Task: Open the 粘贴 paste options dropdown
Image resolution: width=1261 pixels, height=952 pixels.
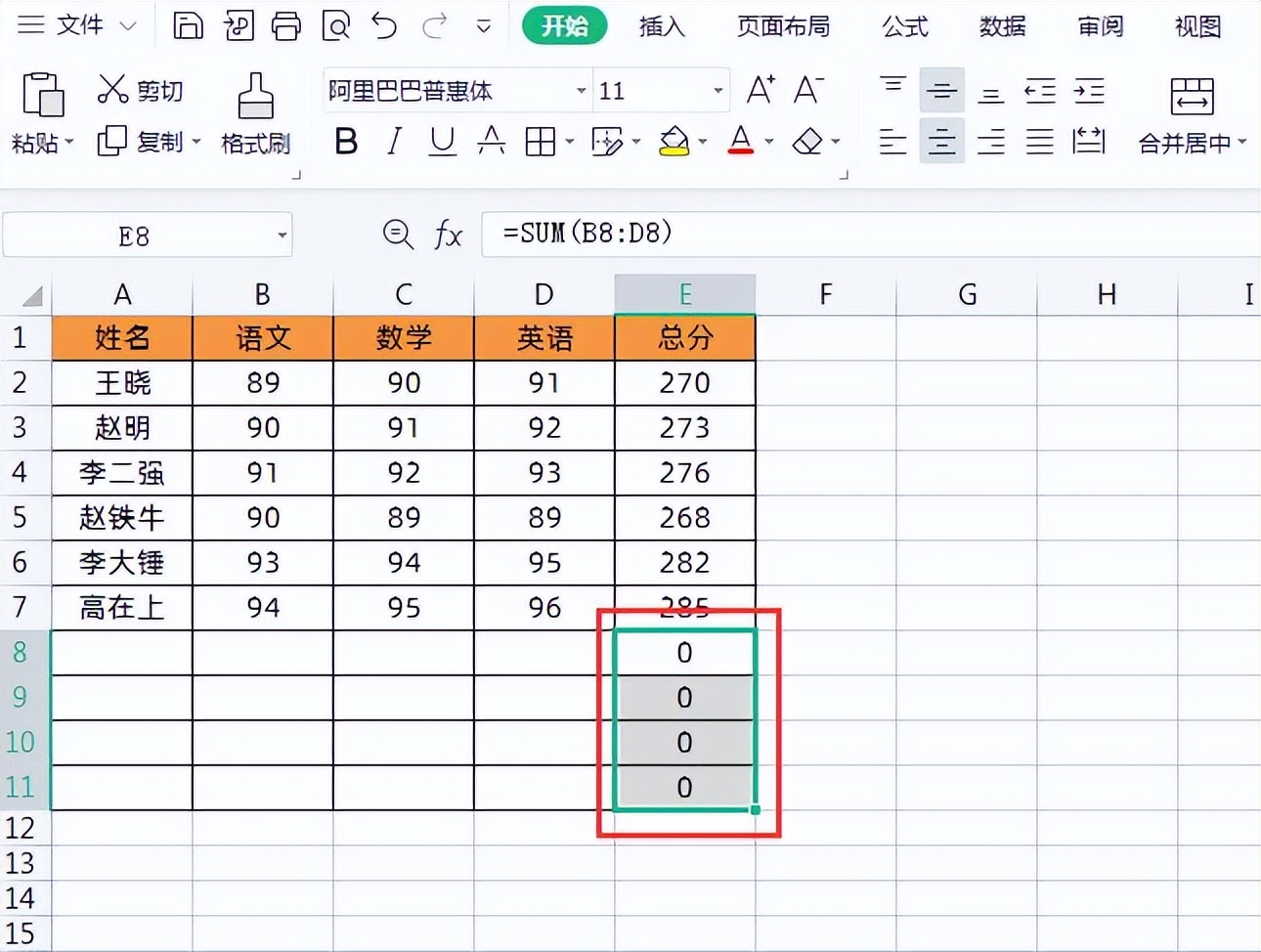Action: [69, 143]
